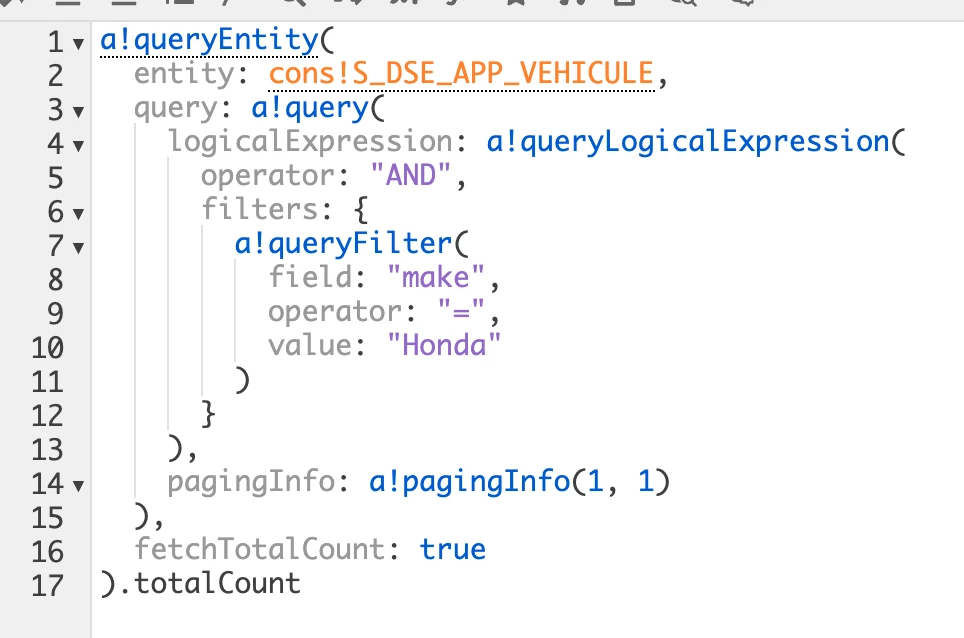Click the closing brace on line 12
Viewport: 964px width, 638px height.
point(208,414)
